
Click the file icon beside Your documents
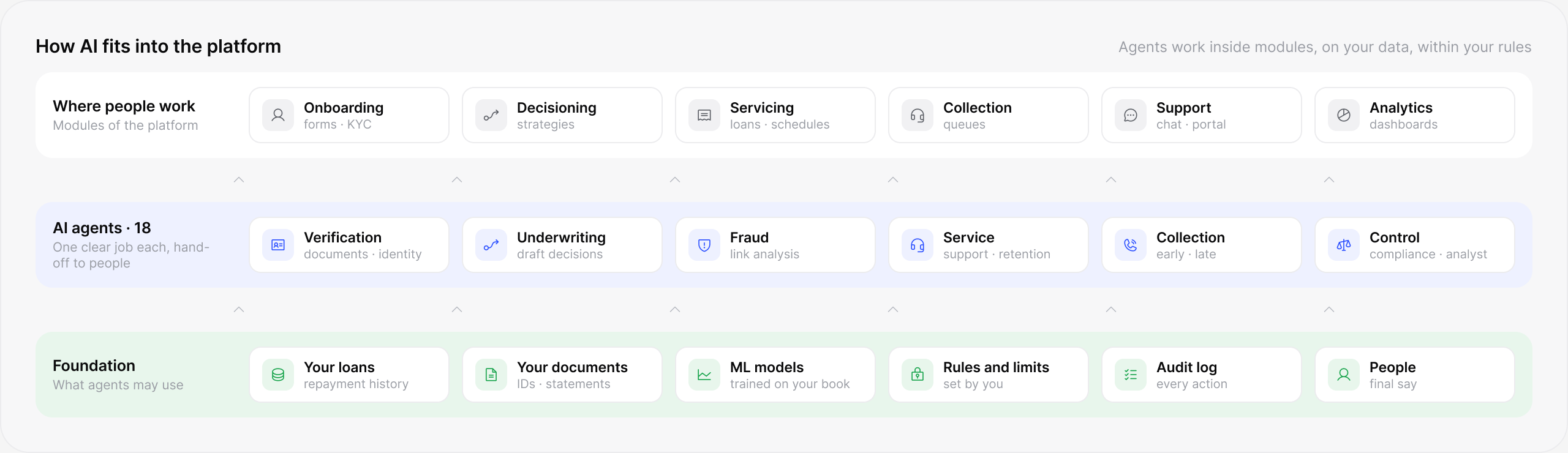point(491,375)
